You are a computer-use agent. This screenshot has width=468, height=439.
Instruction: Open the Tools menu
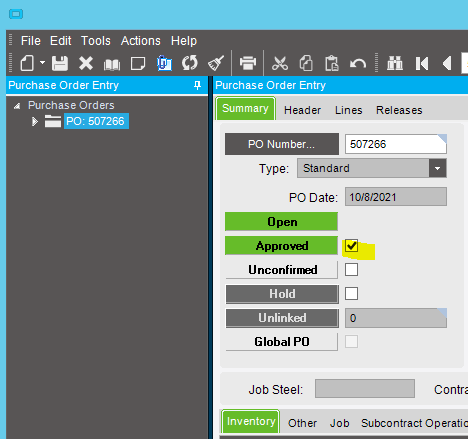point(96,41)
